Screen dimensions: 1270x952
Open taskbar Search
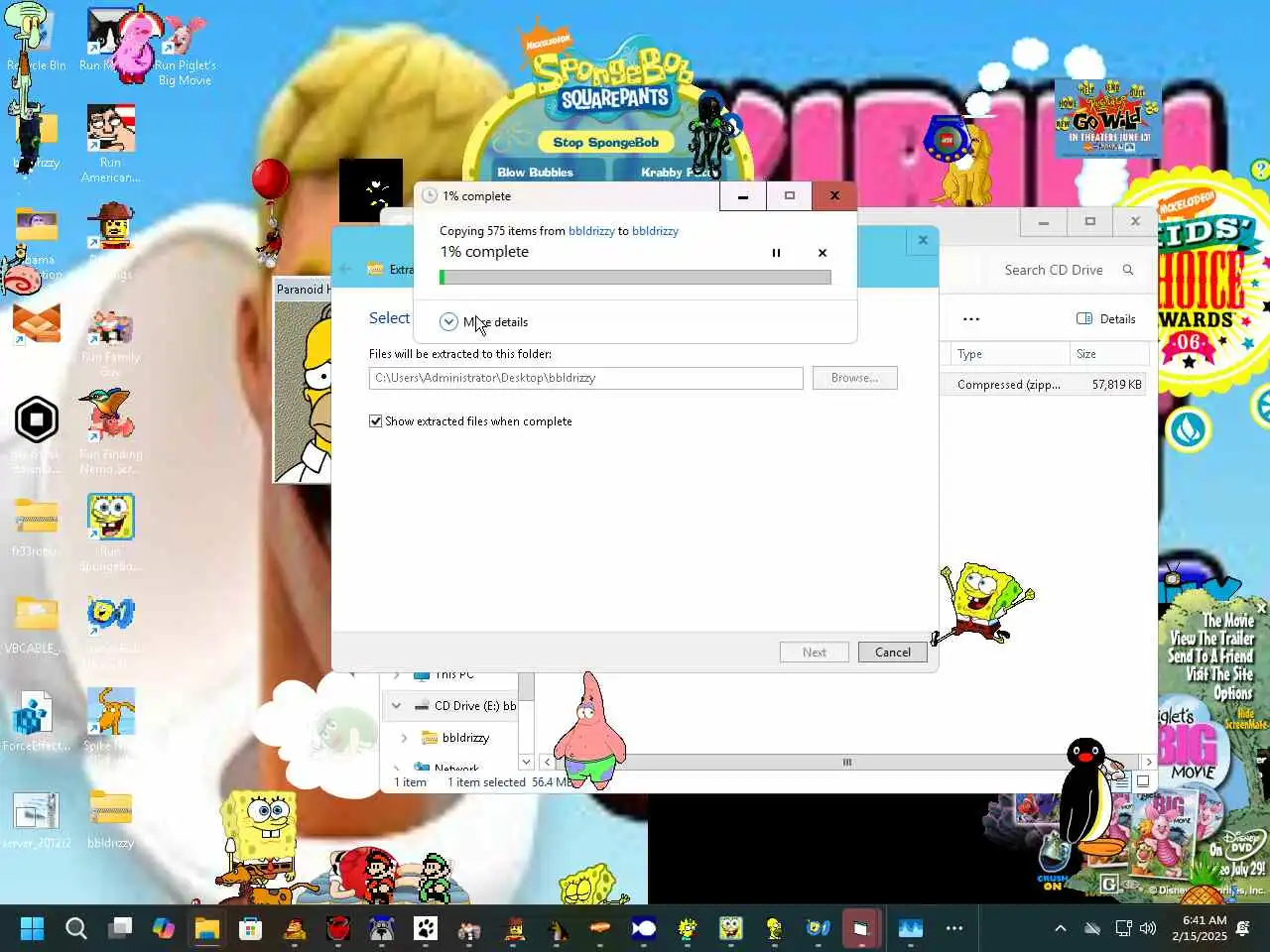click(x=75, y=928)
